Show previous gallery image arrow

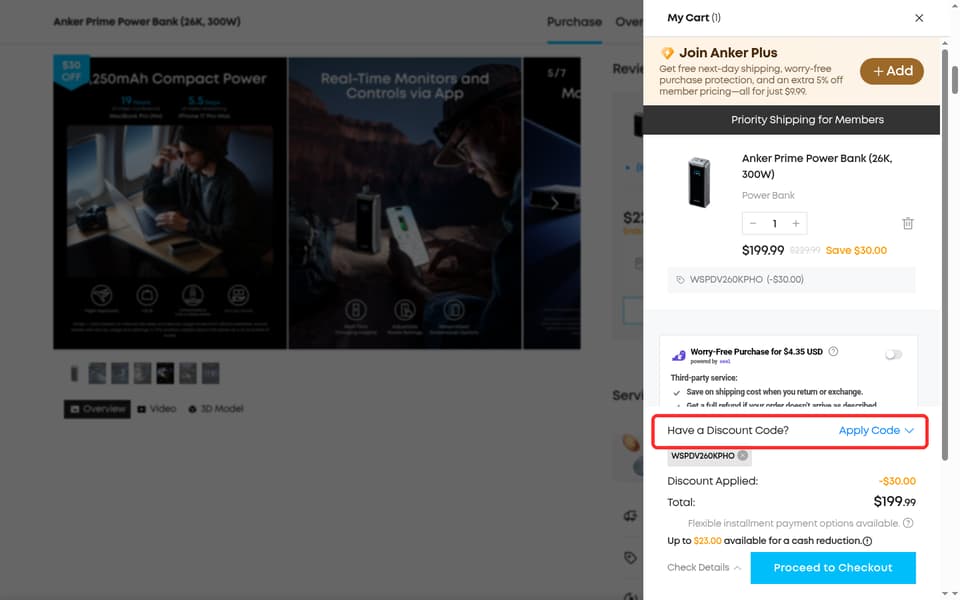(78, 203)
